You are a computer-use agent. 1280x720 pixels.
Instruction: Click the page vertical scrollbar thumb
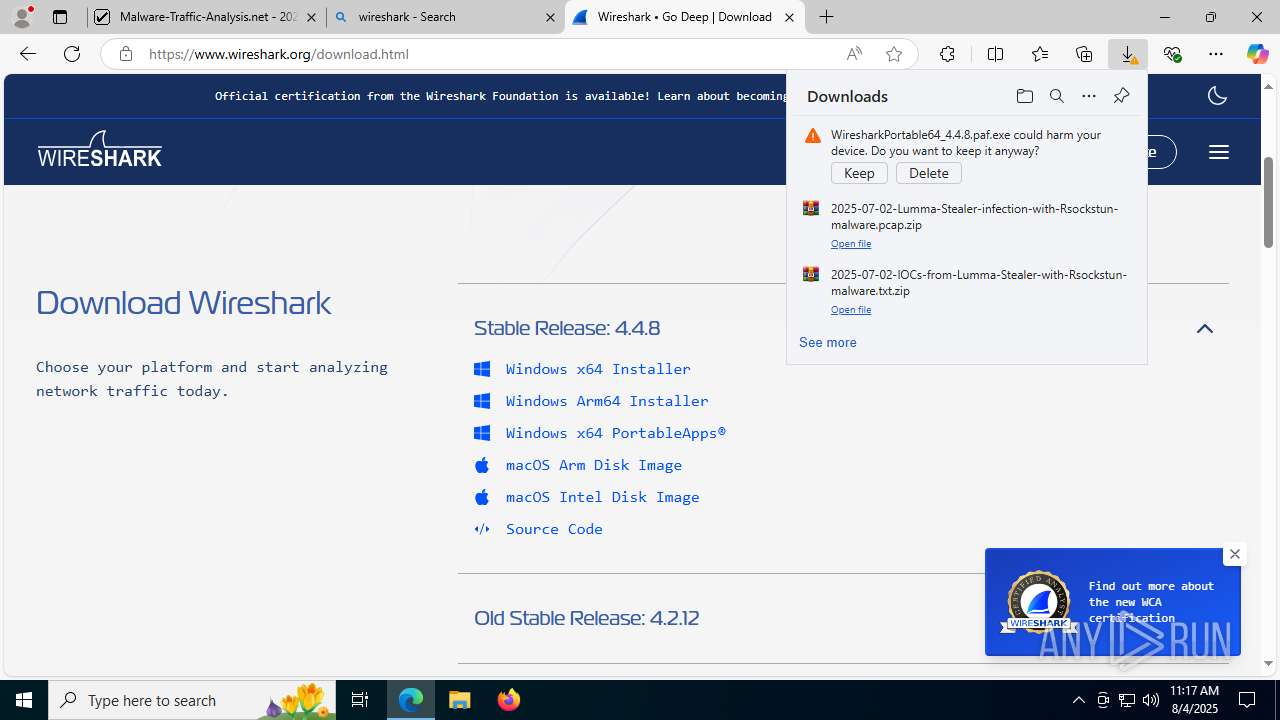(x=1268, y=202)
